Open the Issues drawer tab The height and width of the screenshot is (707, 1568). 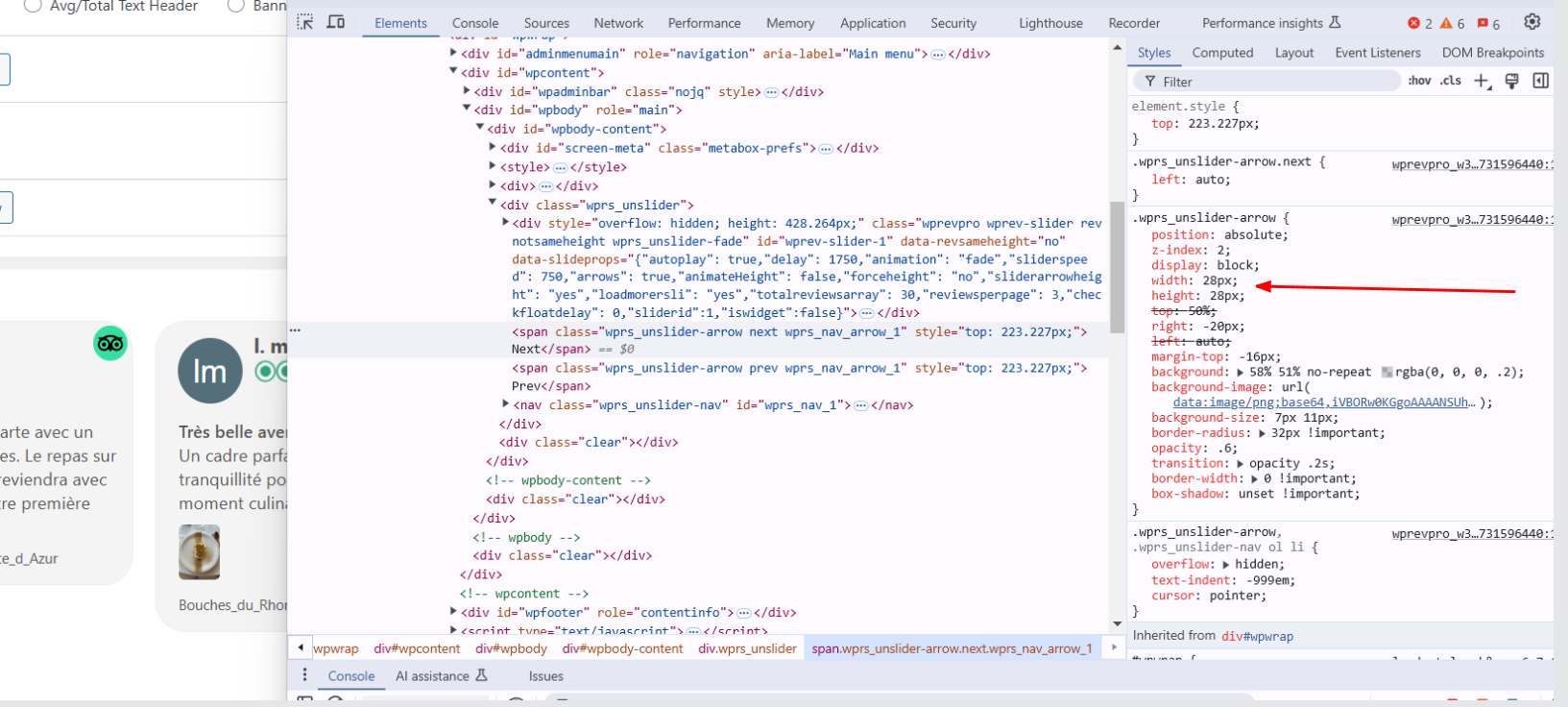545,676
